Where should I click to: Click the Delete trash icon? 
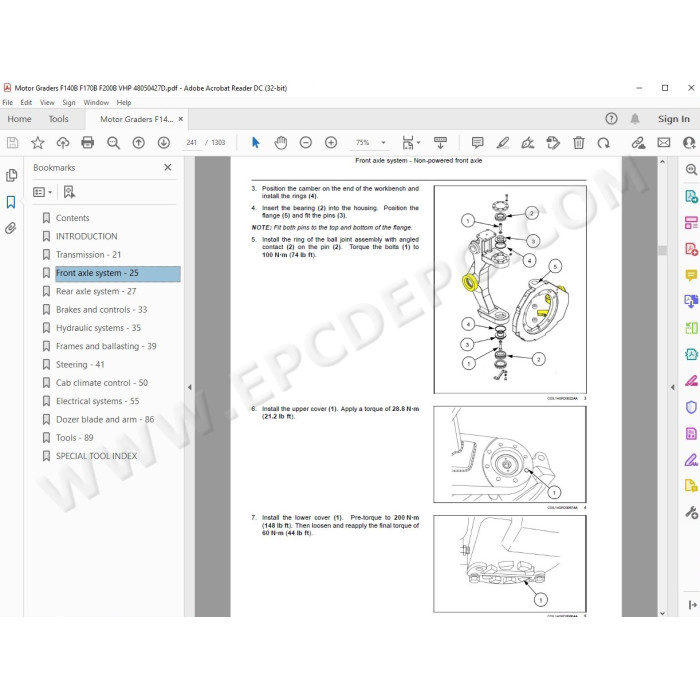(x=579, y=143)
